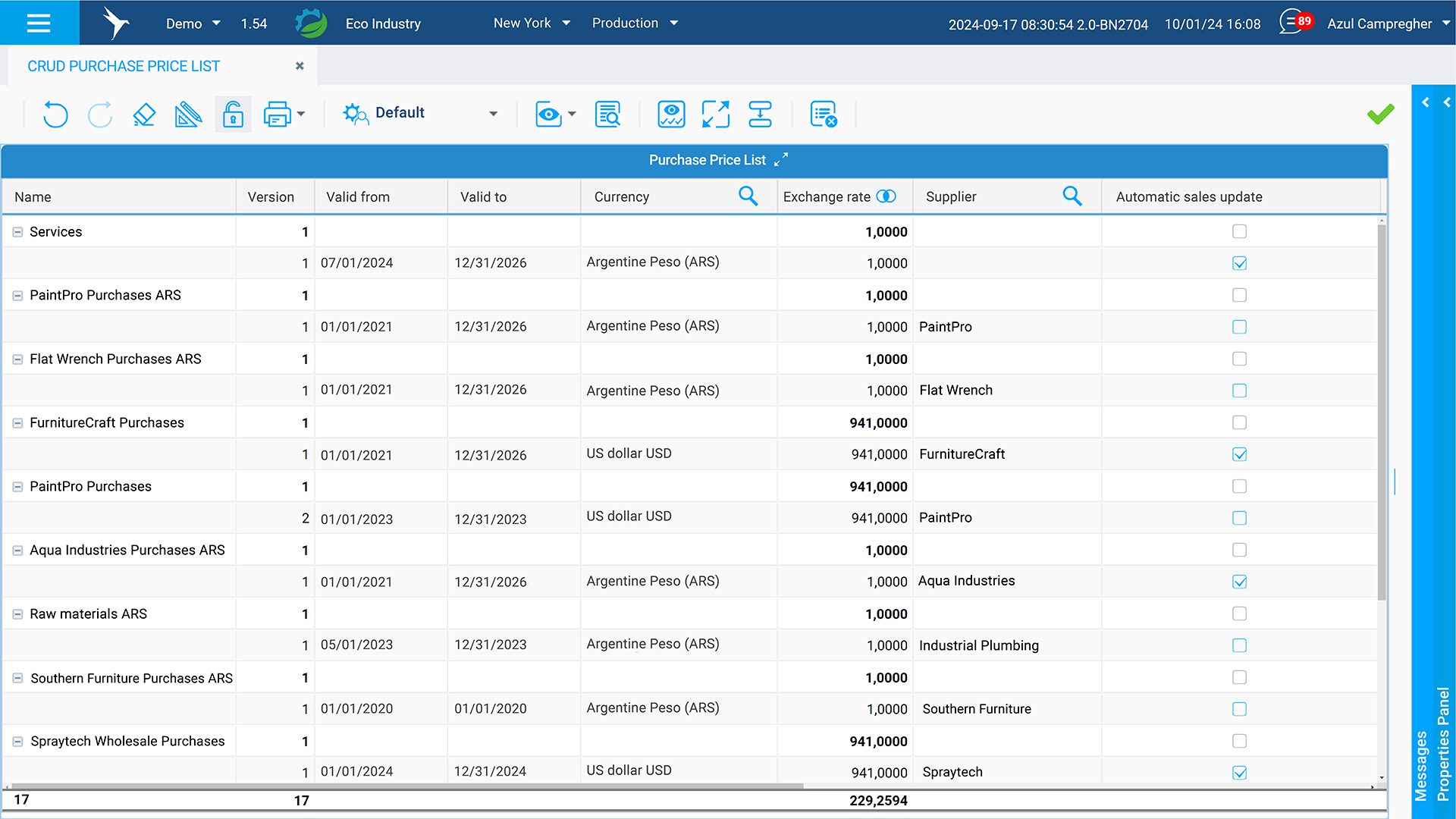The width and height of the screenshot is (1456, 819).
Task: Collapse the Services tree row
Action: click(17, 232)
